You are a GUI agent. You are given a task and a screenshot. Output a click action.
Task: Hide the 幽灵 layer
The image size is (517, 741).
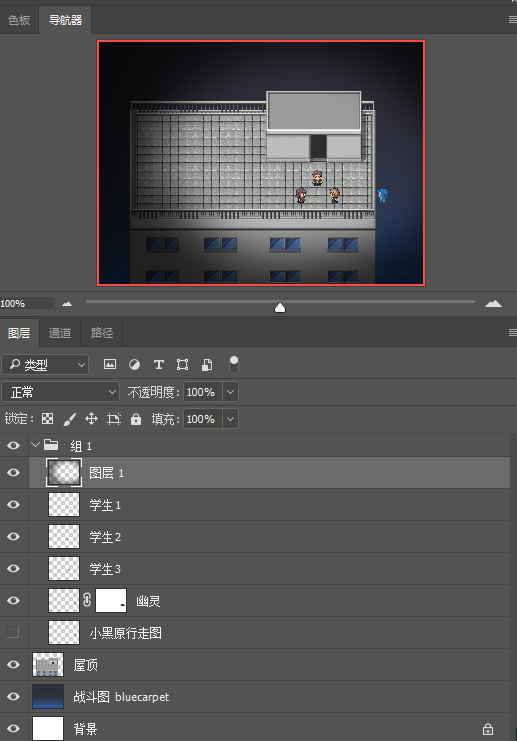point(14,600)
